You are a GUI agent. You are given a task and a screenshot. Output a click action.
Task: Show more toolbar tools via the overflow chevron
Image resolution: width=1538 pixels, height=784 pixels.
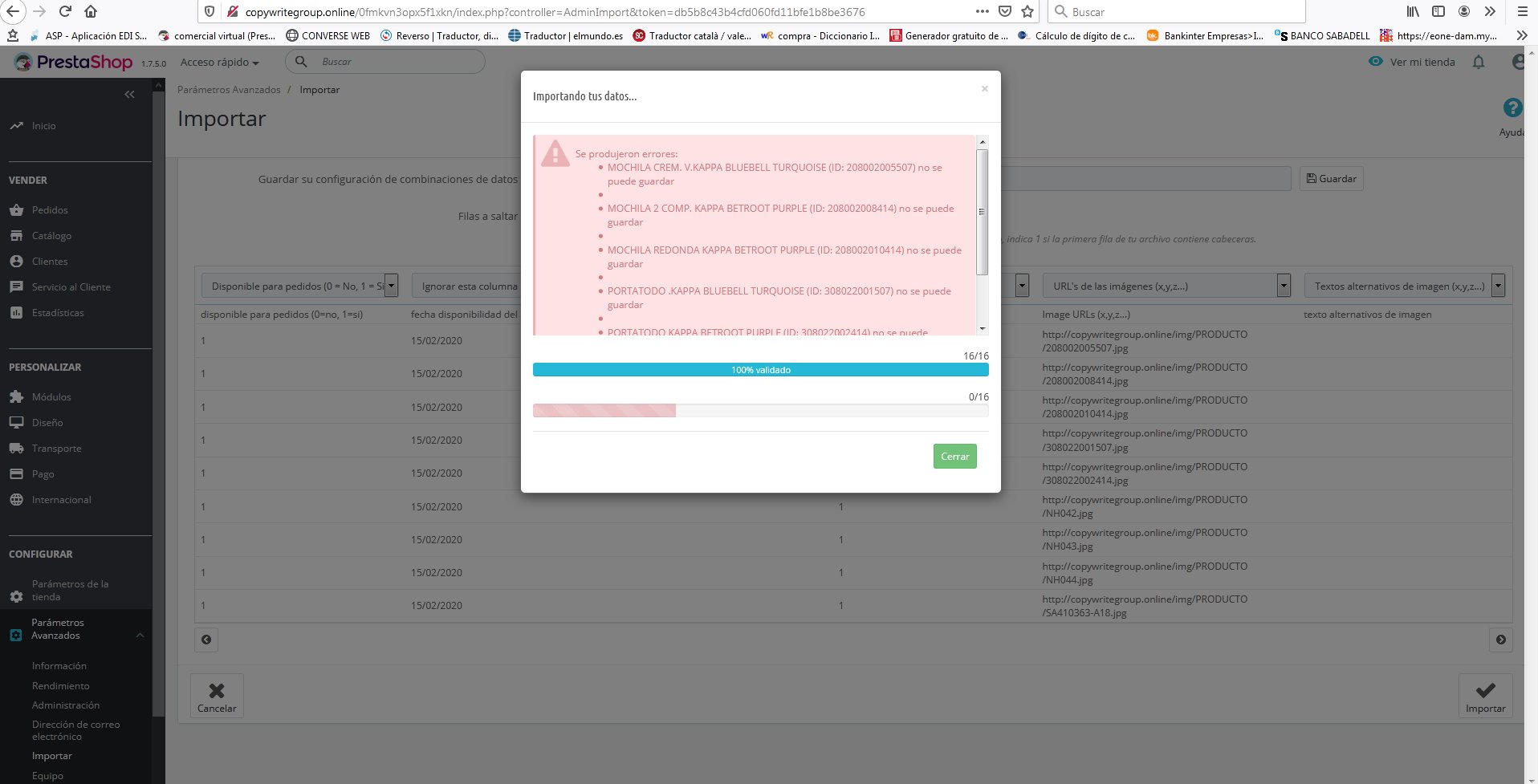tap(1490, 11)
